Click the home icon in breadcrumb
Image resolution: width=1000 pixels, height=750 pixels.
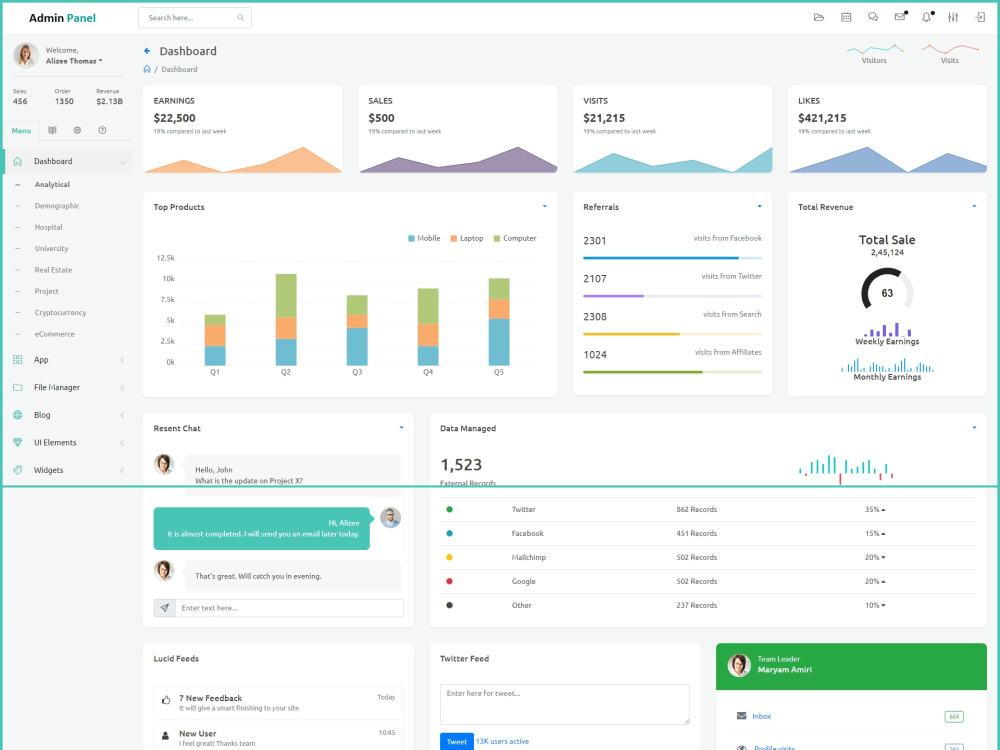[147, 69]
